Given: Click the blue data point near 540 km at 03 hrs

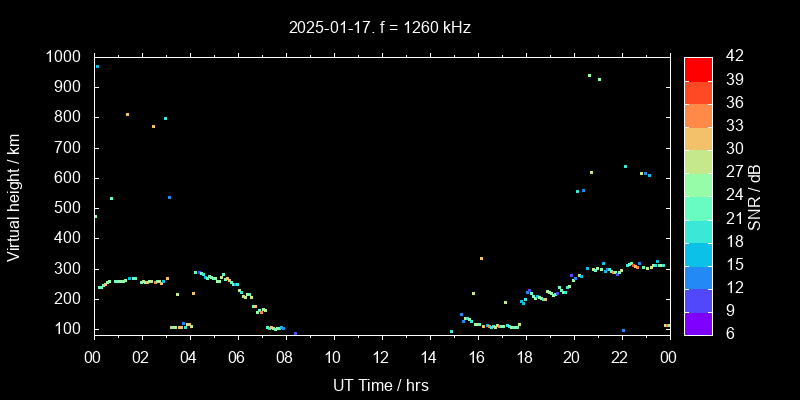Looking at the screenshot, I should coord(169,197).
